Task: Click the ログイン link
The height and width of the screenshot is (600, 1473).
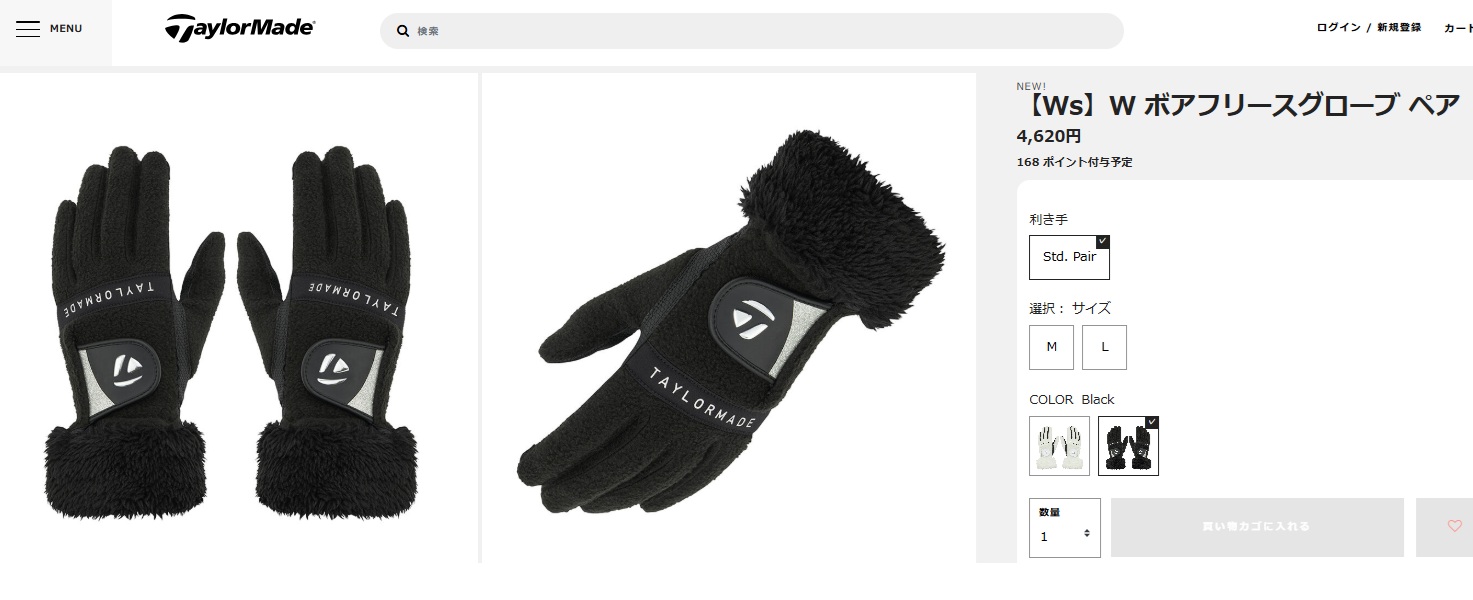Action: 1338,28
